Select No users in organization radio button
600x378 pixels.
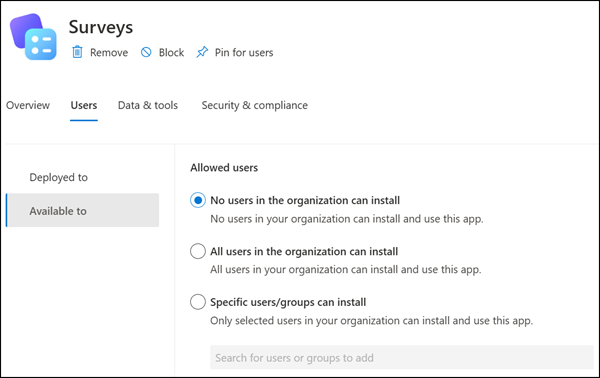(x=198, y=200)
